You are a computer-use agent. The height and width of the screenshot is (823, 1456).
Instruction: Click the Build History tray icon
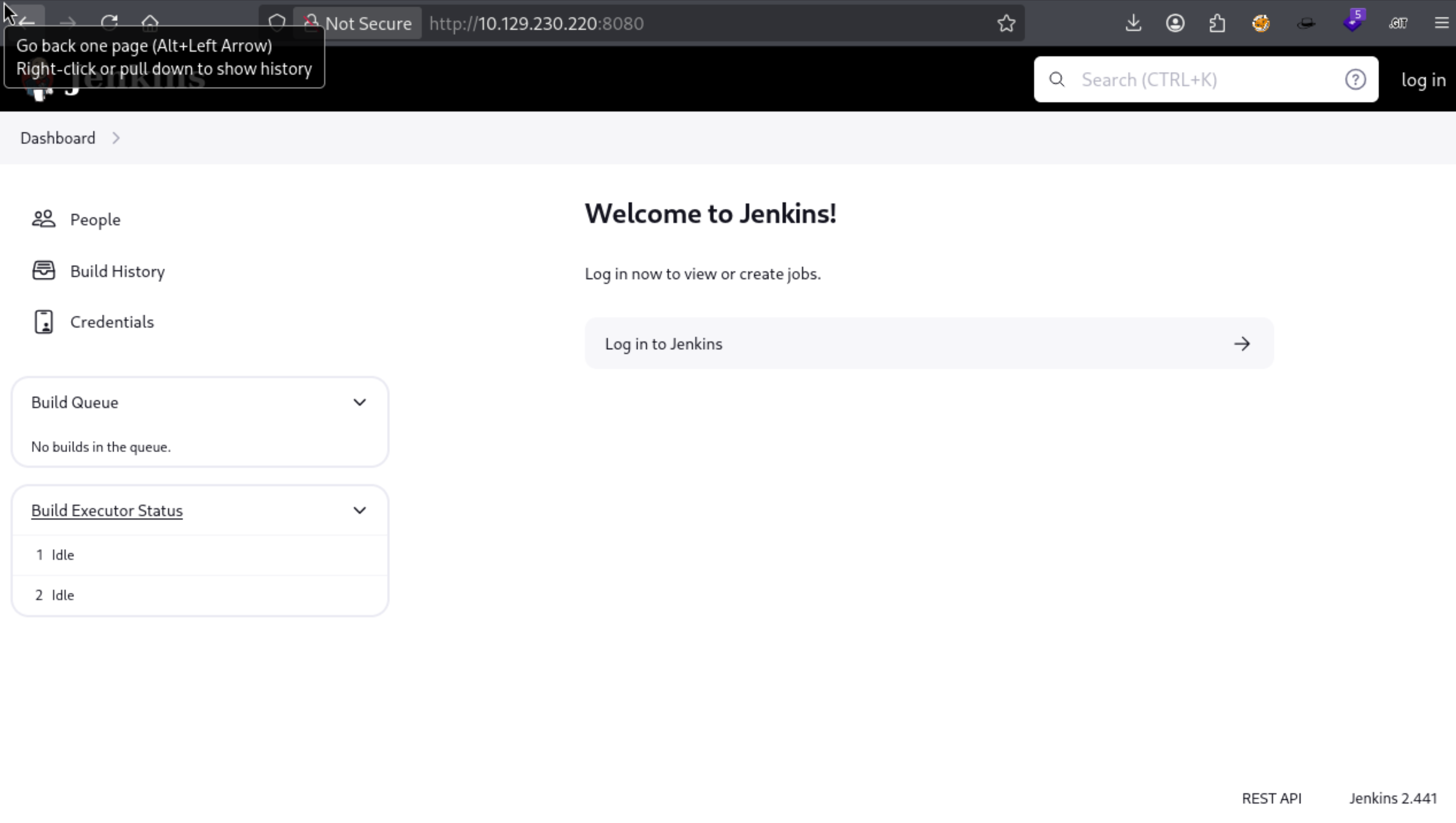[x=44, y=271]
